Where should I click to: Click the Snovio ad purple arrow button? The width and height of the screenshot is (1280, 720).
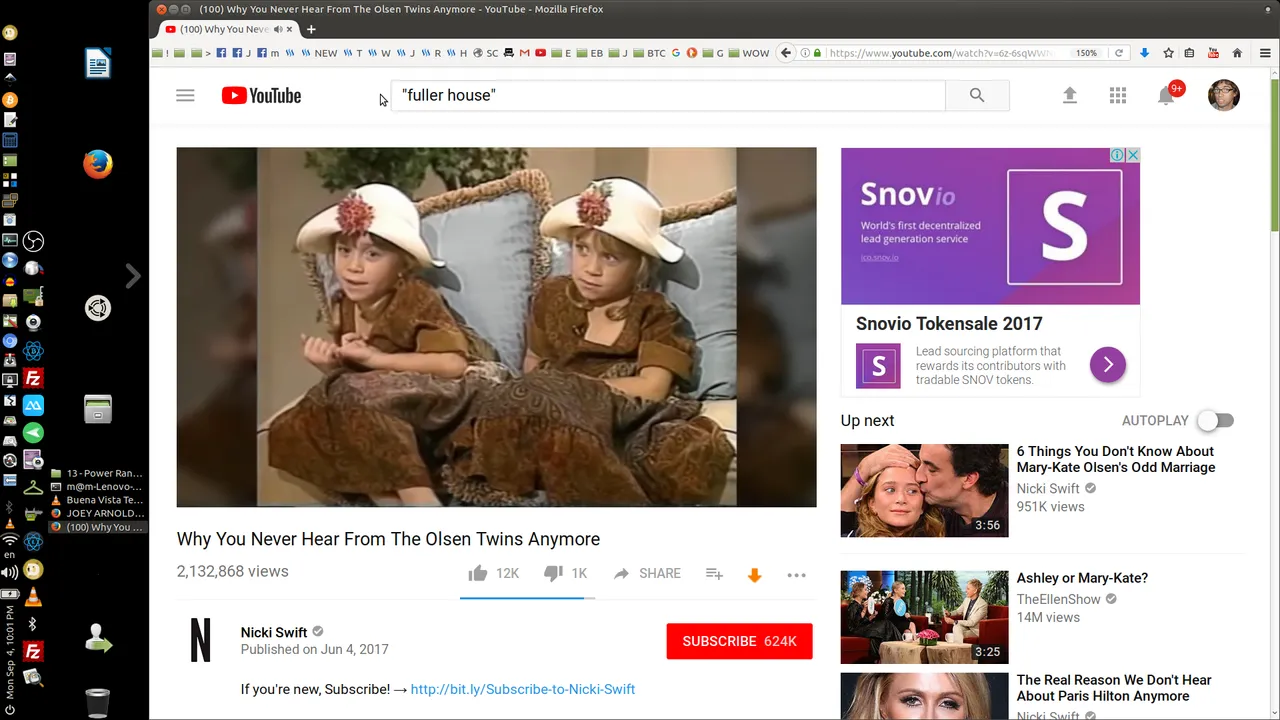point(1108,365)
